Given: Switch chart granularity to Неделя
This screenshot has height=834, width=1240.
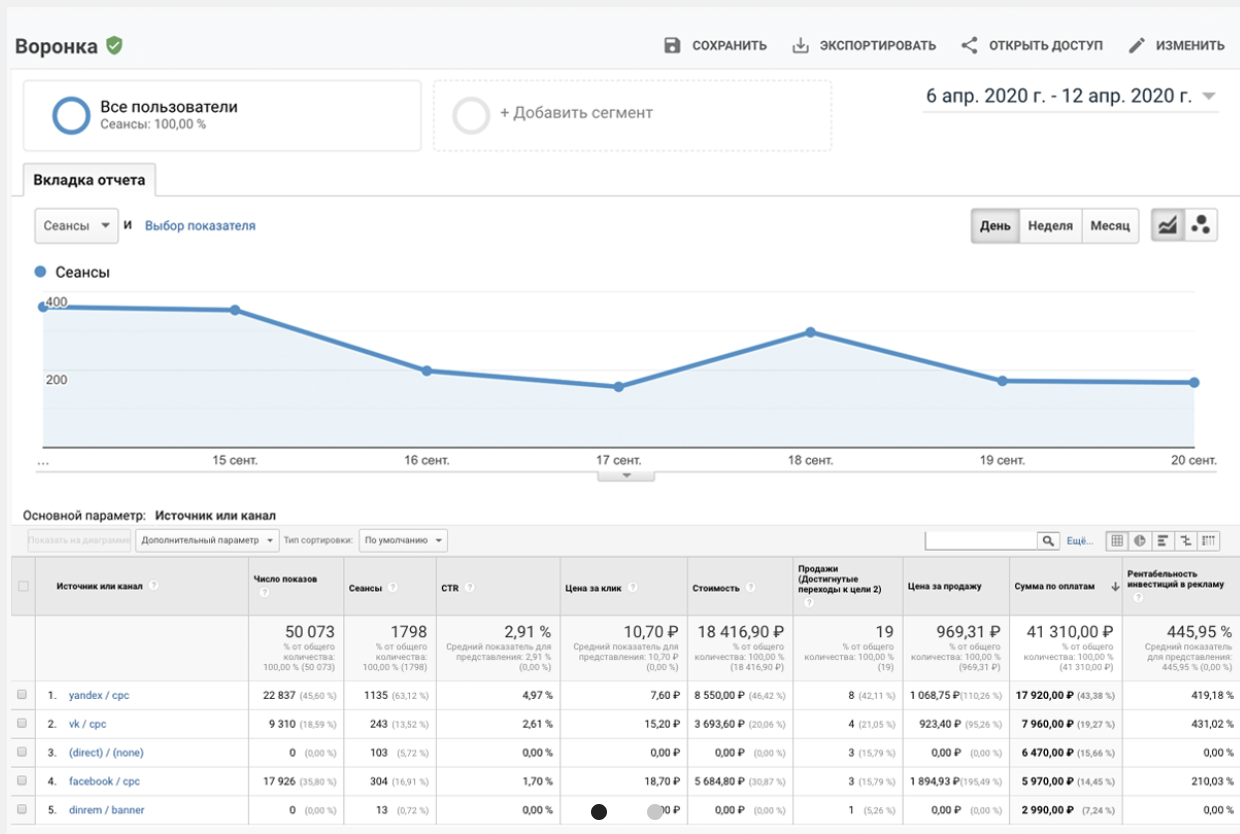Looking at the screenshot, I should pyautogui.click(x=1050, y=226).
